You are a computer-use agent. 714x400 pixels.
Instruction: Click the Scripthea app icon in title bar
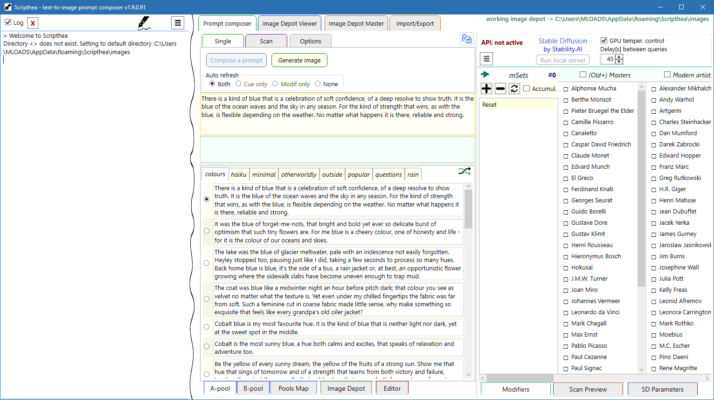tap(7, 7)
